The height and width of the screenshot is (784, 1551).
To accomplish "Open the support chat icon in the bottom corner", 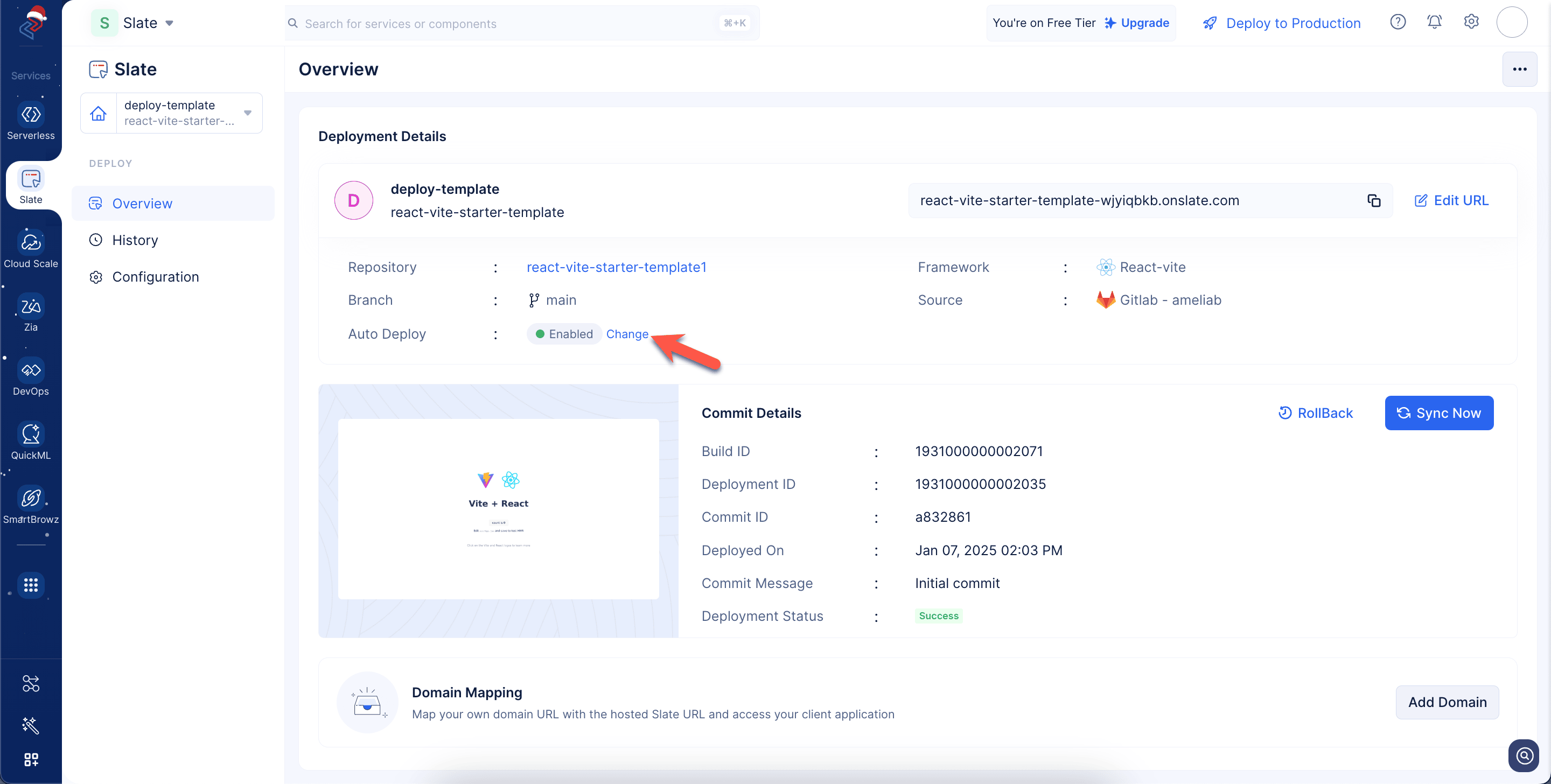I will tap(1524, 755).
